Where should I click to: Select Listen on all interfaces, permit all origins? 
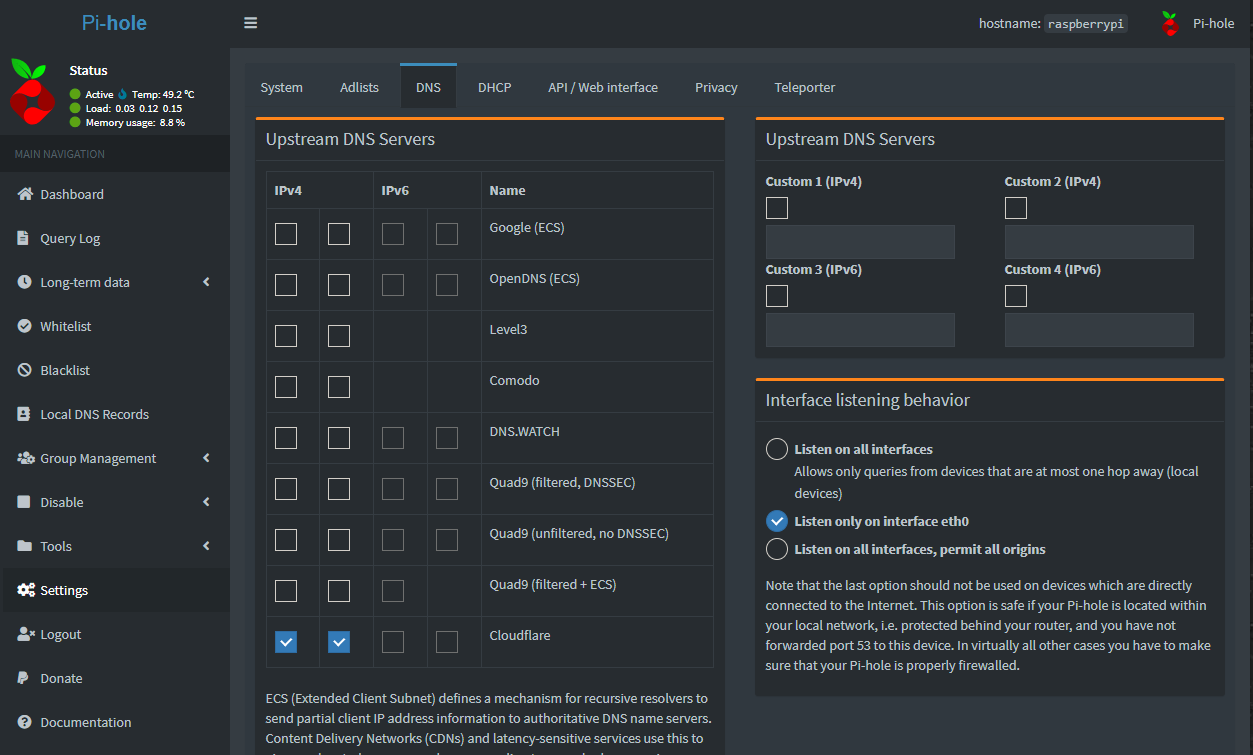point(777,549)
